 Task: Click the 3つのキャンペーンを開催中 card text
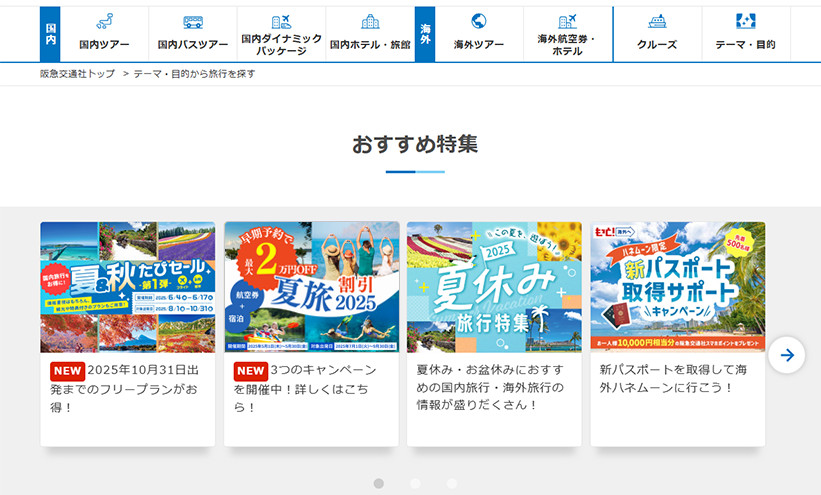(311, 388)
